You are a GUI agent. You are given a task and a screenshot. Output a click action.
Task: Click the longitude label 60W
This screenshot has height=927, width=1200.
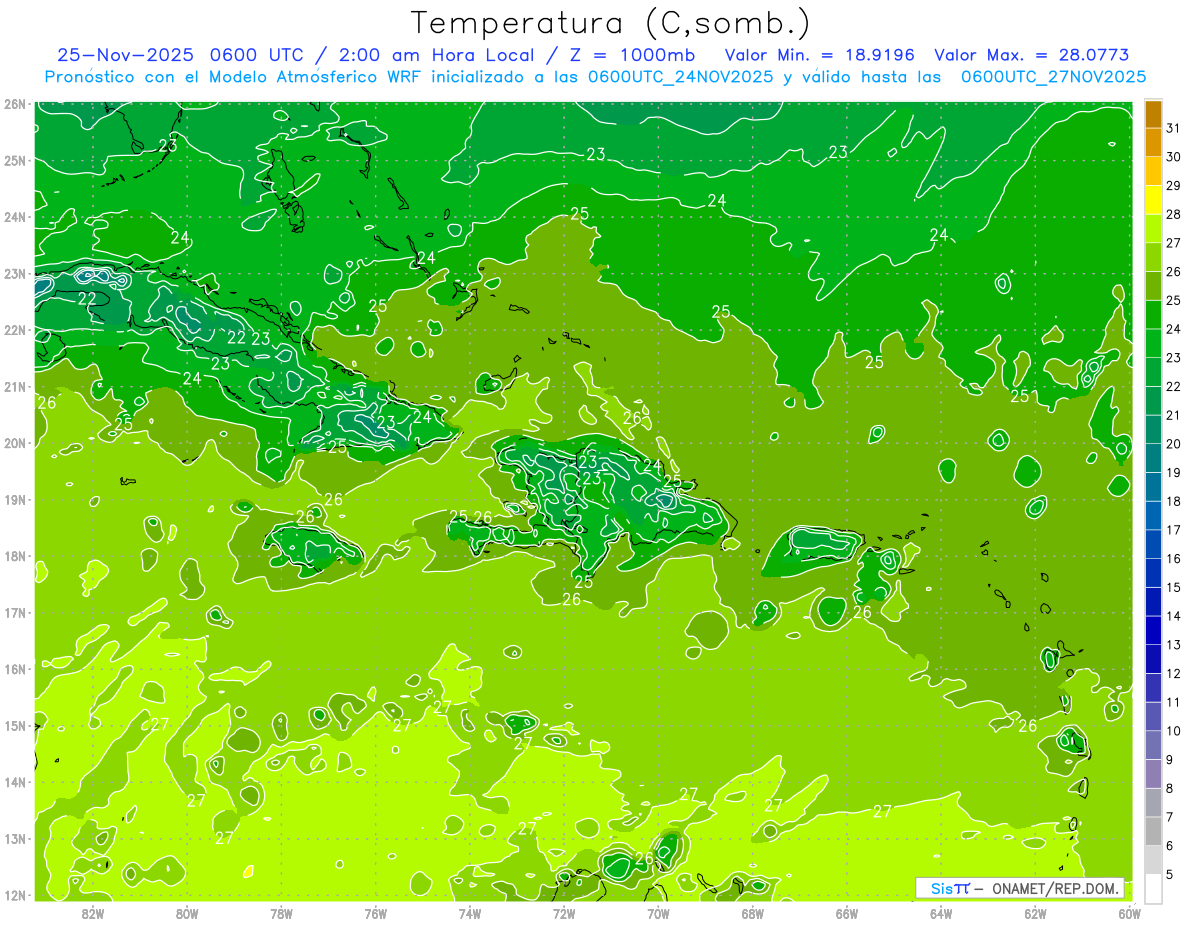1130,913
